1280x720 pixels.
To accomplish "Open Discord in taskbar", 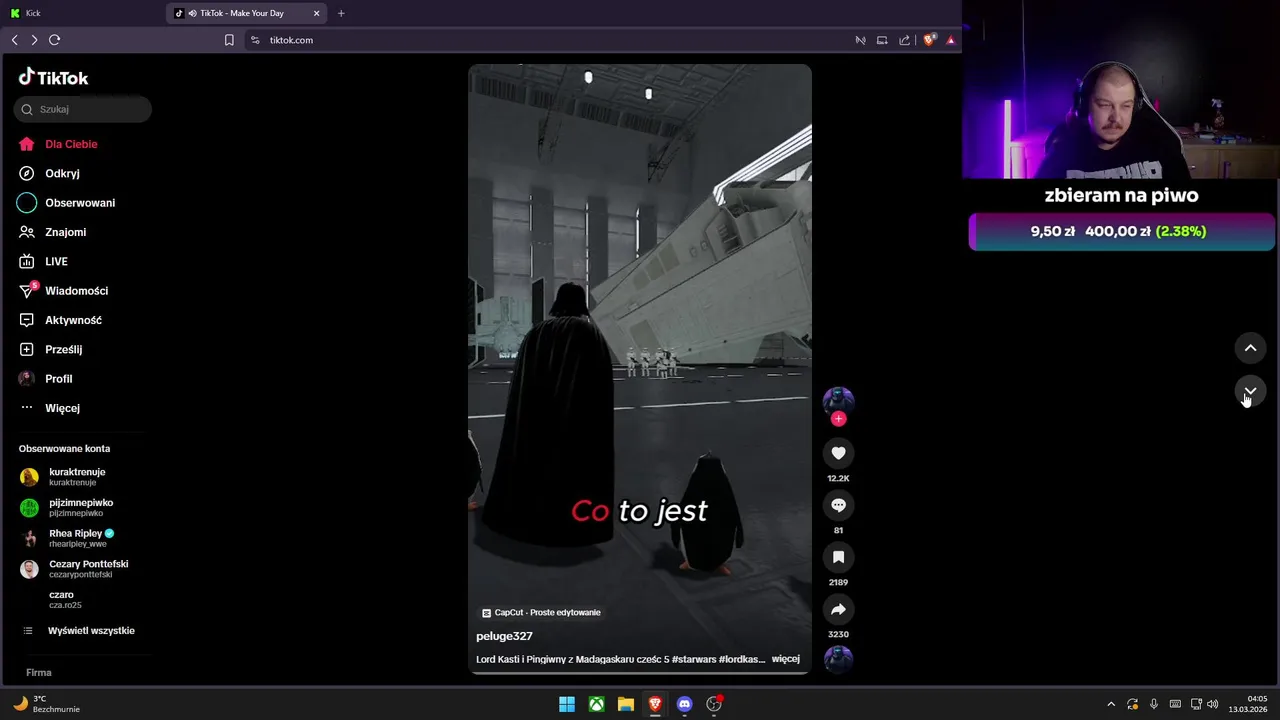I will click(x=684, y=704).
